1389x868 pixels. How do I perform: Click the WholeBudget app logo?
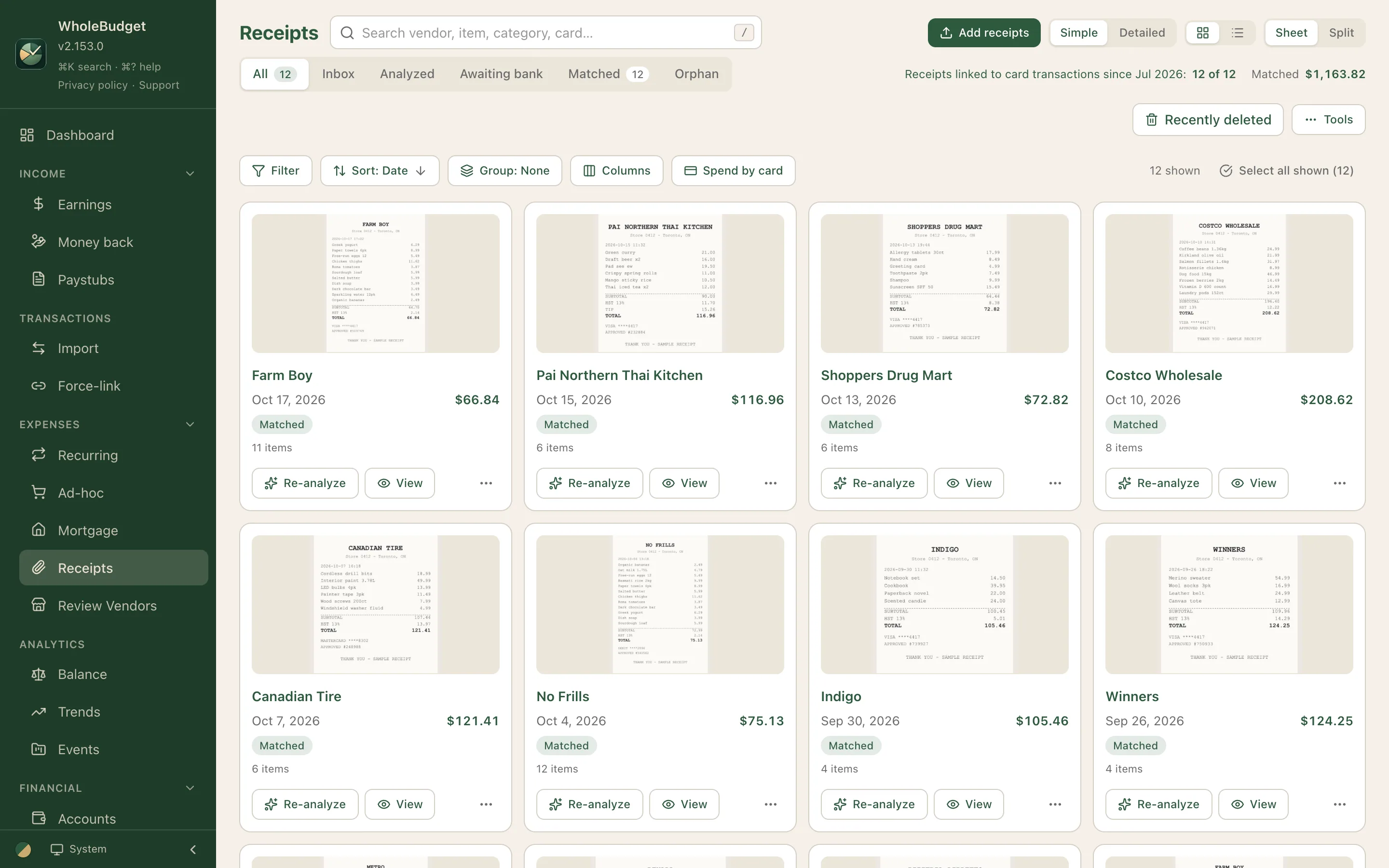tap(31, 54)
